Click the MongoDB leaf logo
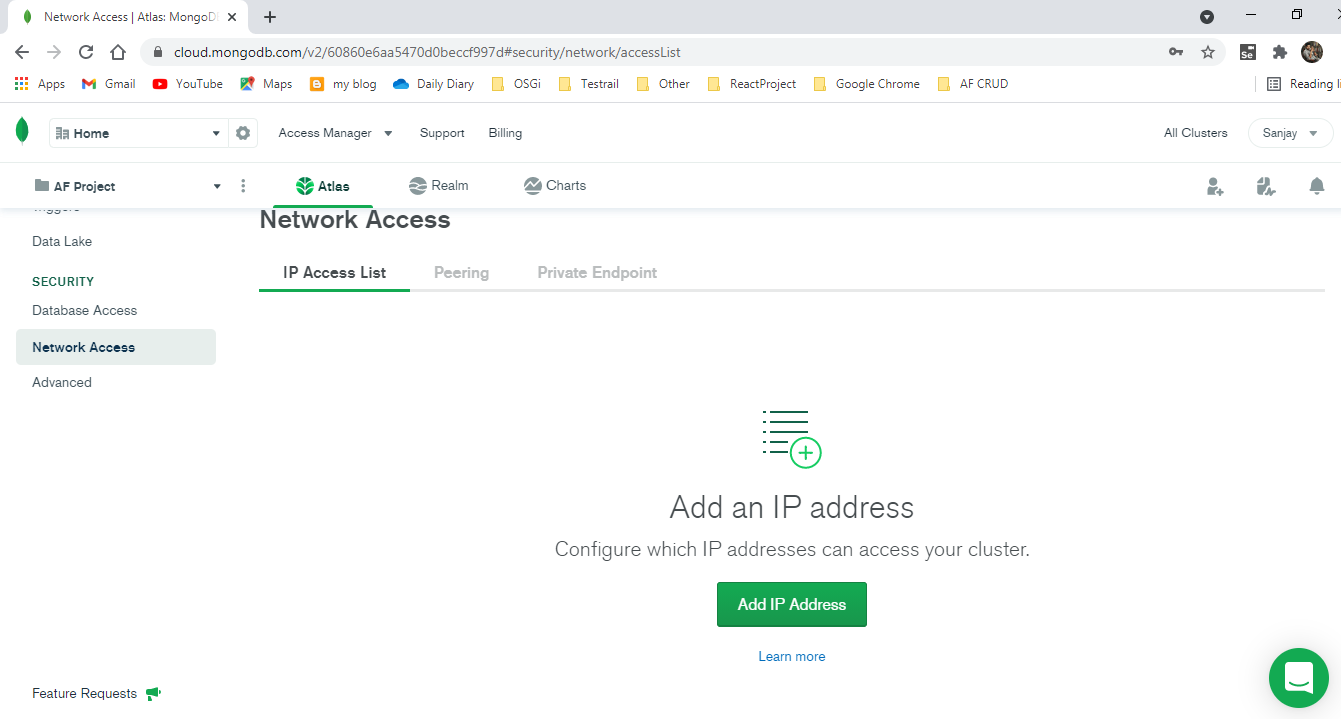 22,131
